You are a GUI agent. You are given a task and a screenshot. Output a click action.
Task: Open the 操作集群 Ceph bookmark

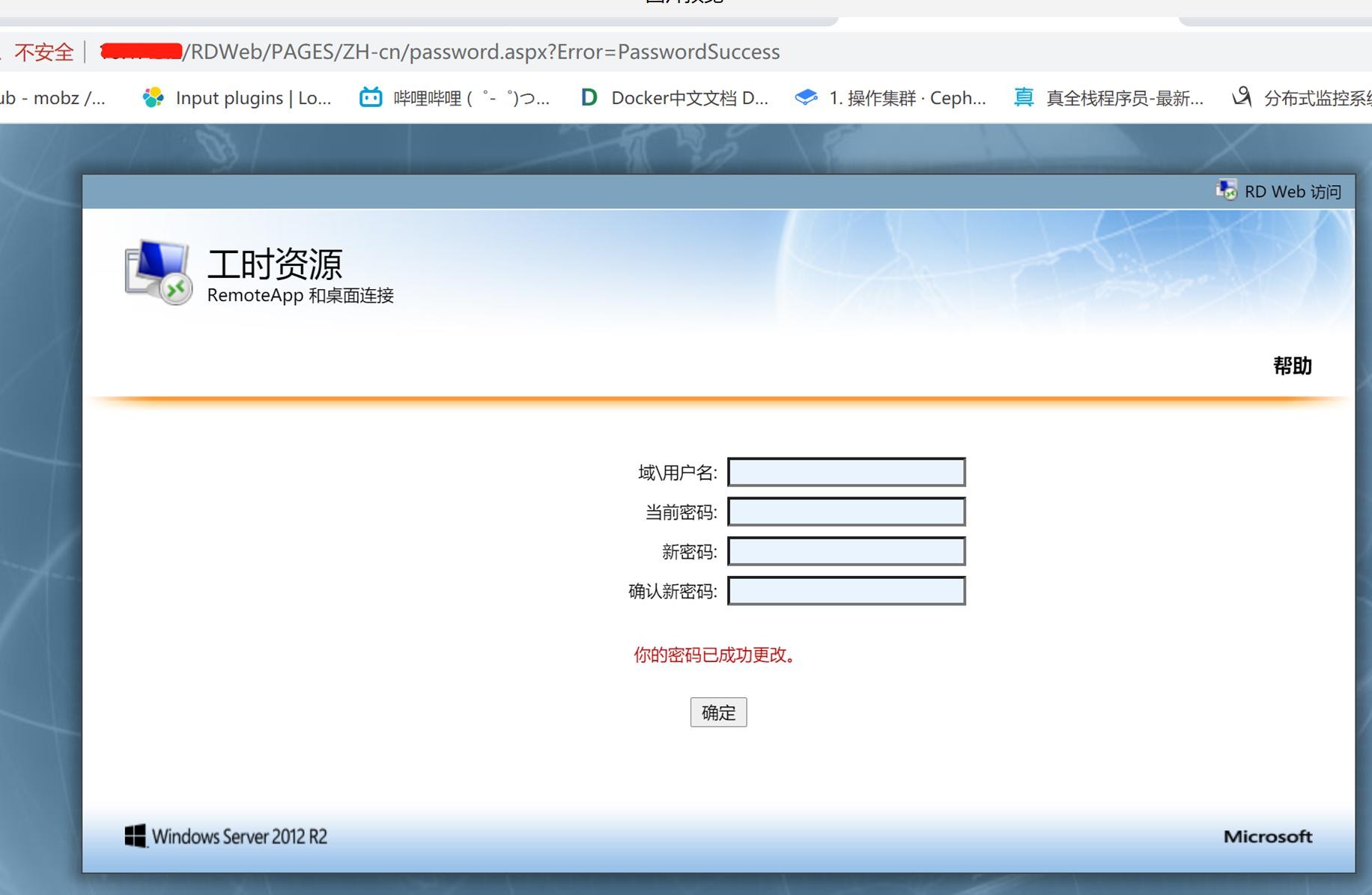click(891, 98)
